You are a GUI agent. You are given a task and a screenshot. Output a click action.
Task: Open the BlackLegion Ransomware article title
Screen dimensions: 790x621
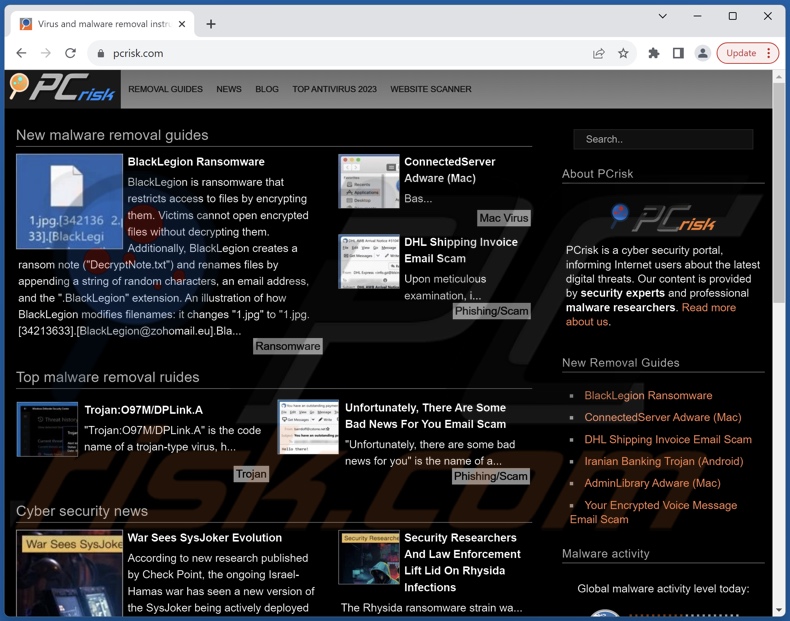coord(196,162)
